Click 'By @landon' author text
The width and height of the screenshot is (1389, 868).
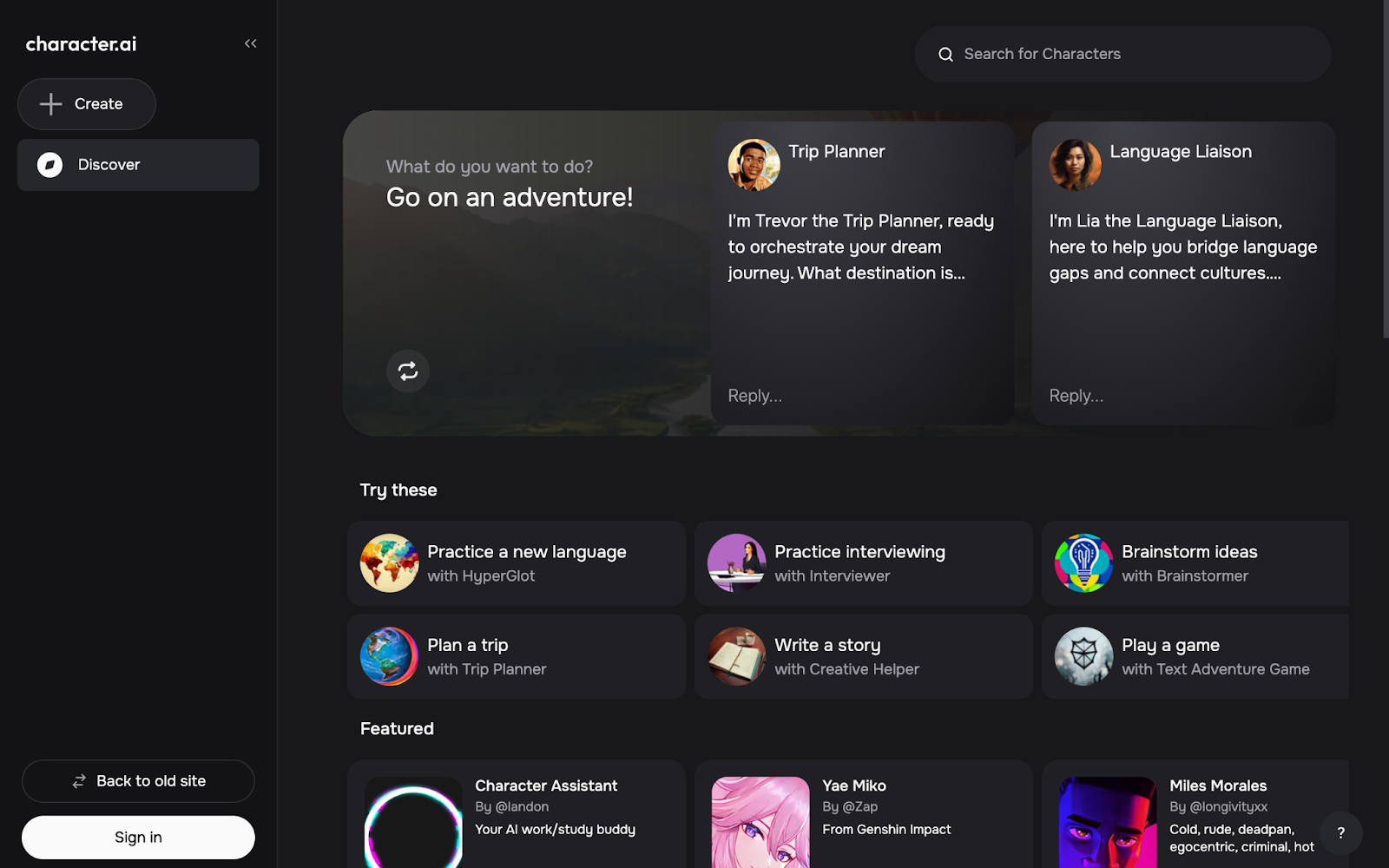(512, 807)
